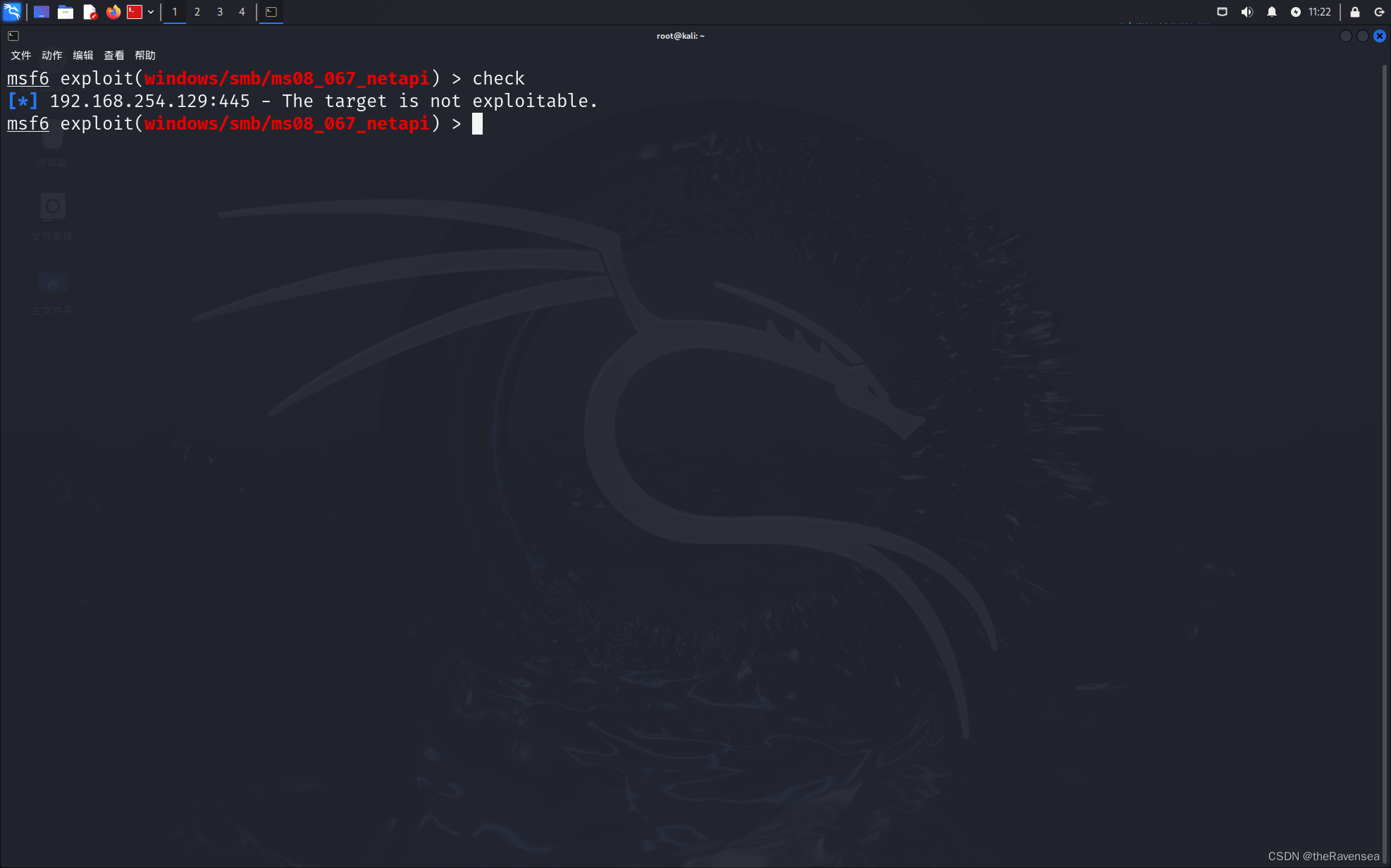The image size is (1391, 868).
Task: Open the 文件 menu
Action: point(21,56)
